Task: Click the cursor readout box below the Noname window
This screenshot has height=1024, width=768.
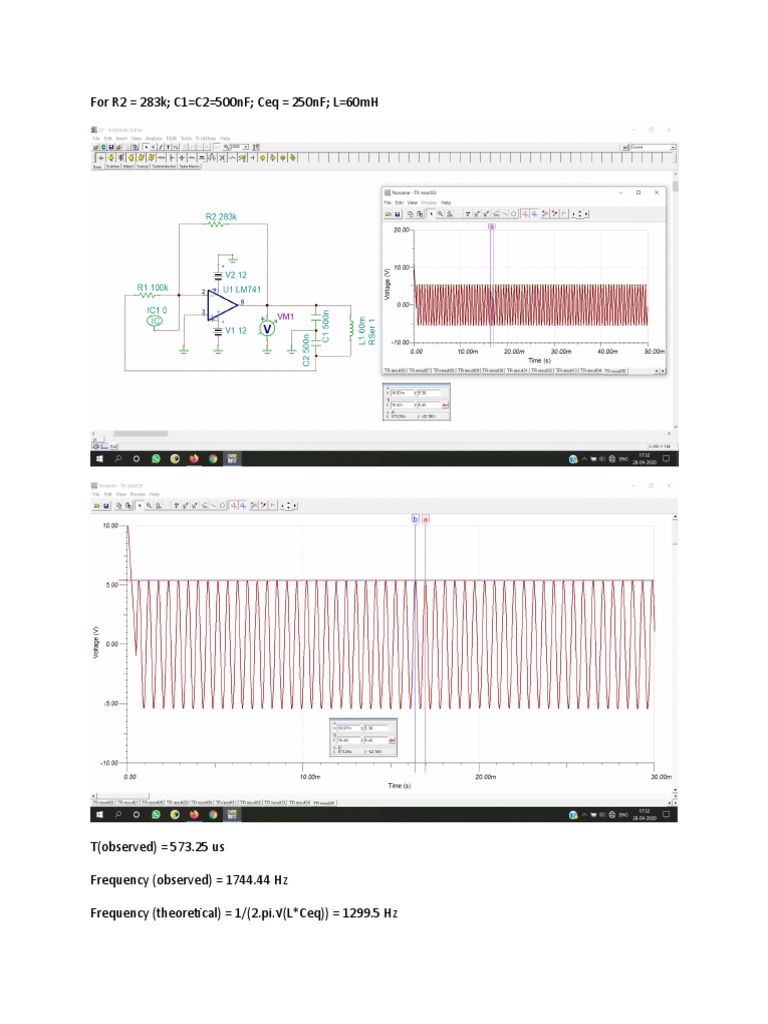Action: click(x=417, y=402)
